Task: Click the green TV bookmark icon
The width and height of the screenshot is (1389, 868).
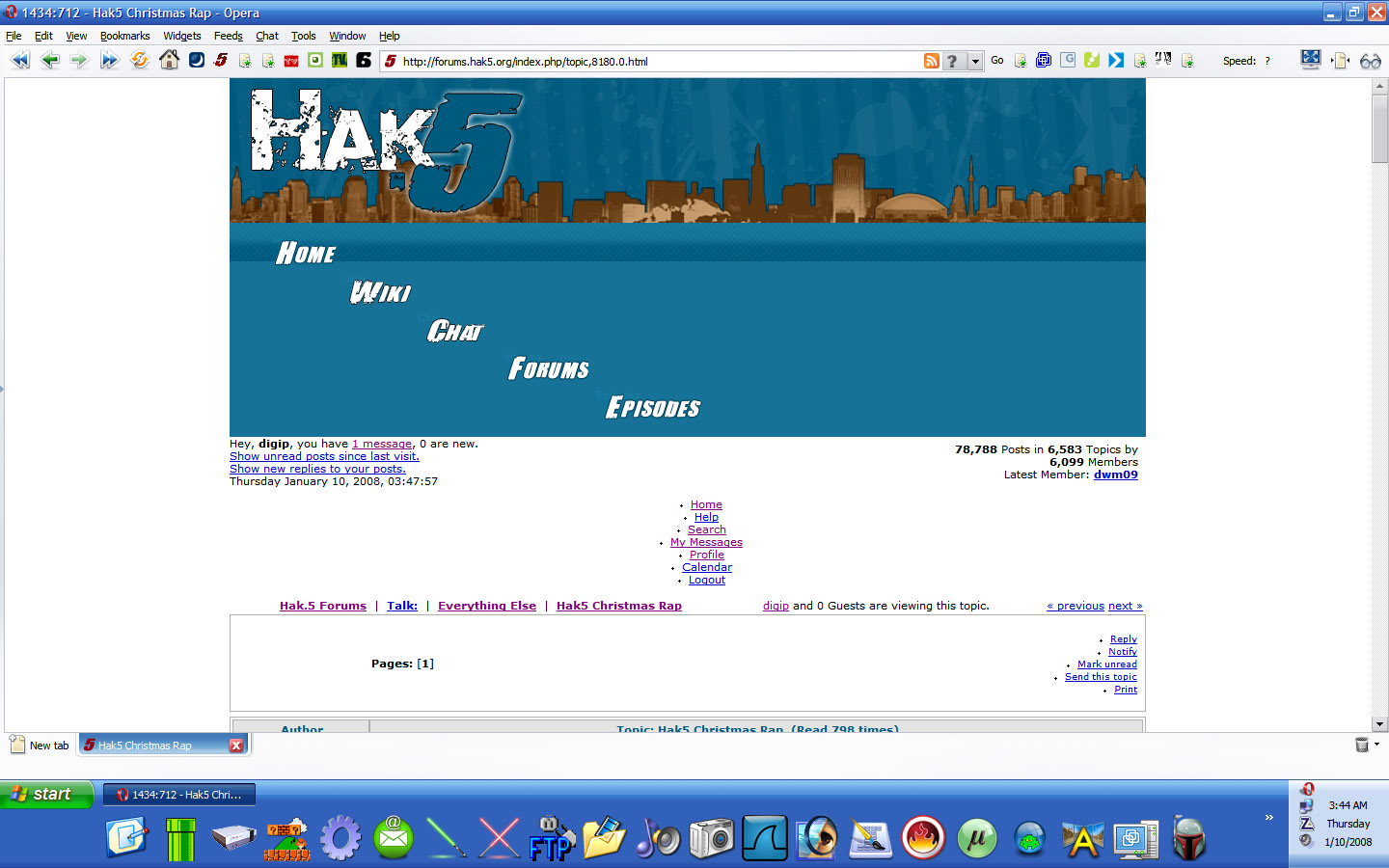Action: click(x=340, y=60)
